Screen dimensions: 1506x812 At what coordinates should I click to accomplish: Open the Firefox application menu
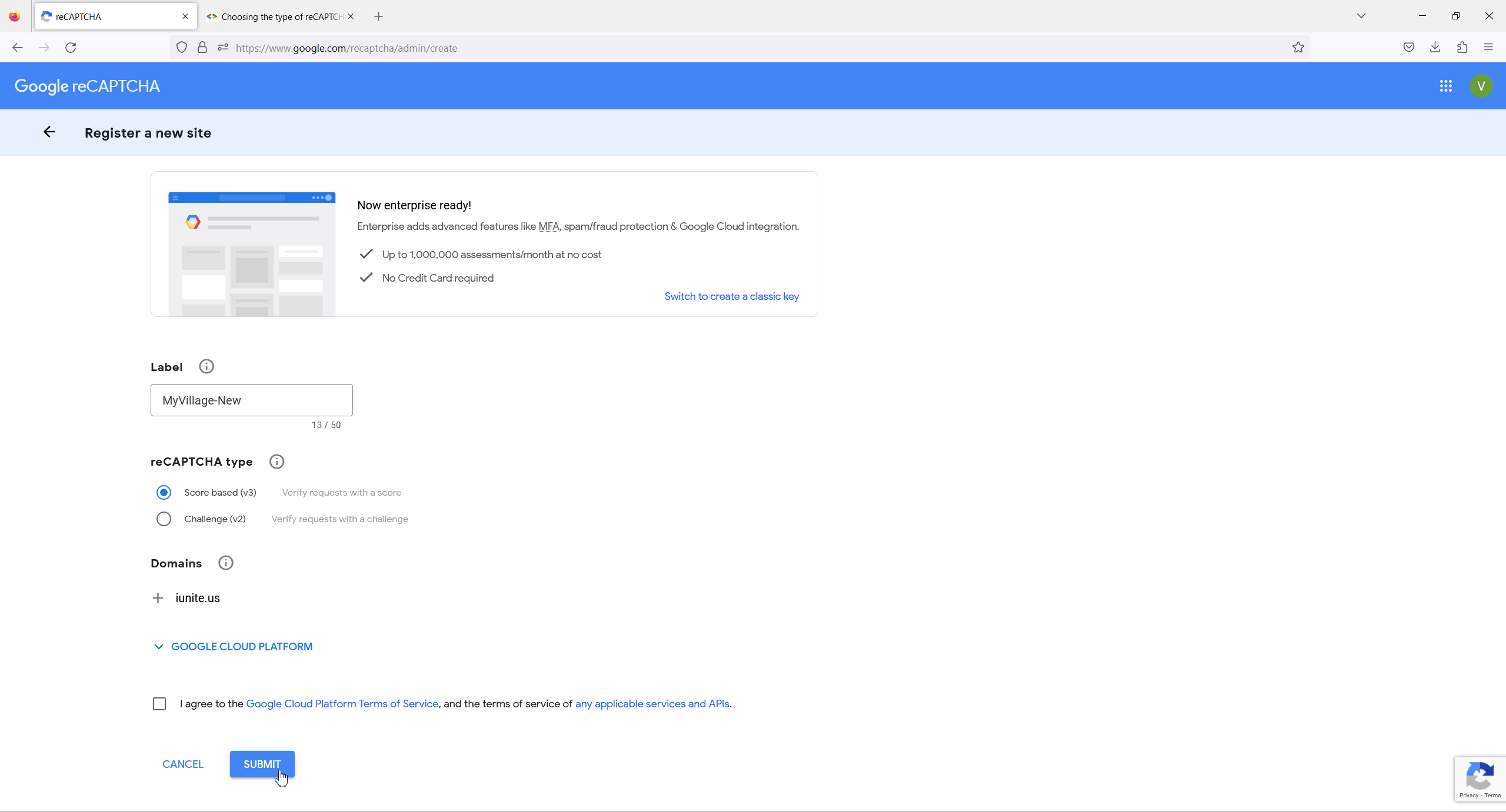pyautogui.click(x=1488, y=48)
